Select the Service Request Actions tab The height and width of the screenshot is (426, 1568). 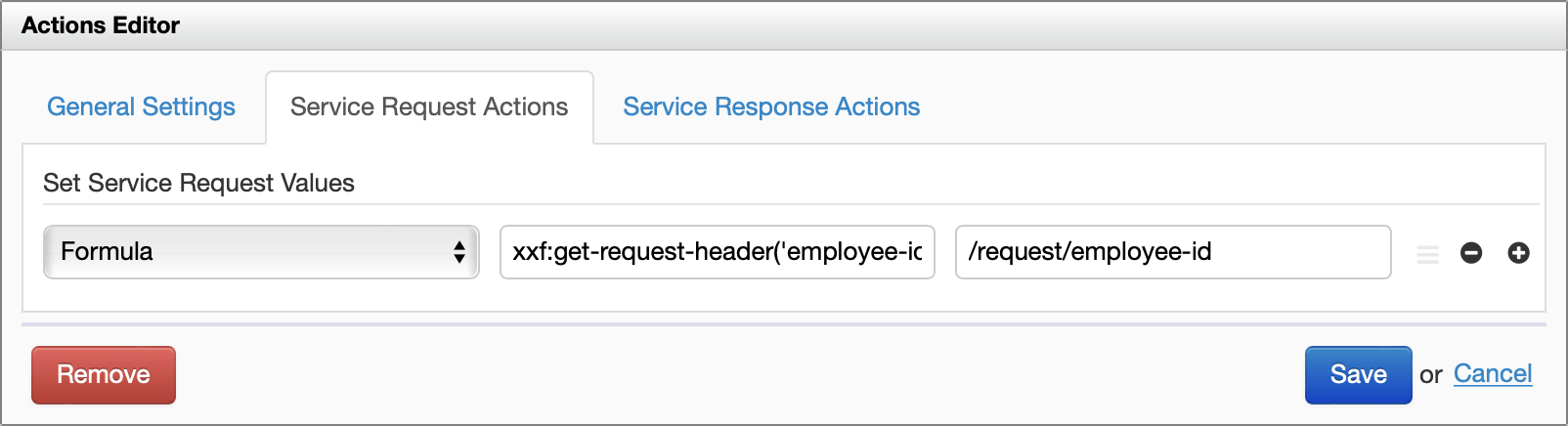pos(429,106)
